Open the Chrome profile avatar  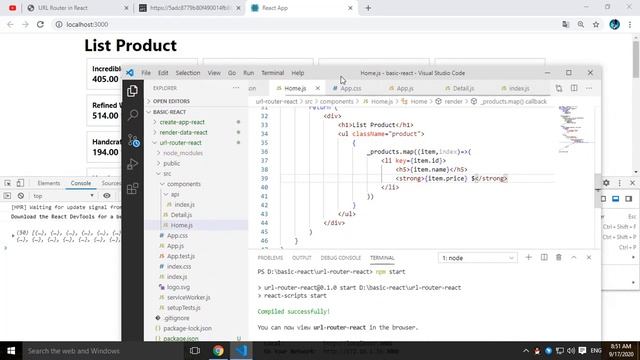pos(614,24)
